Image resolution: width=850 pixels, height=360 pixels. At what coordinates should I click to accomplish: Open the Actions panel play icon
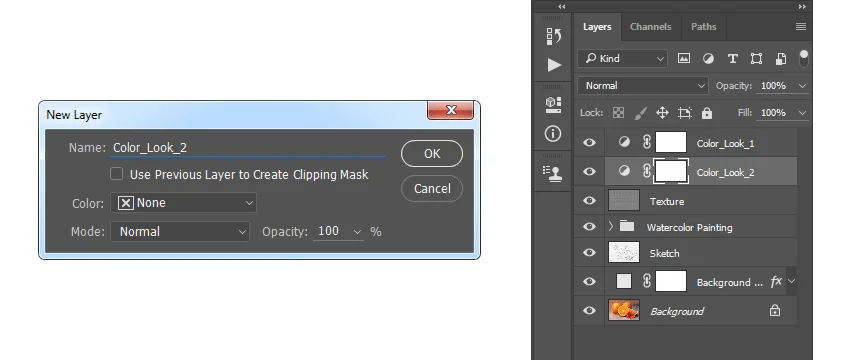tap(553, 65)
